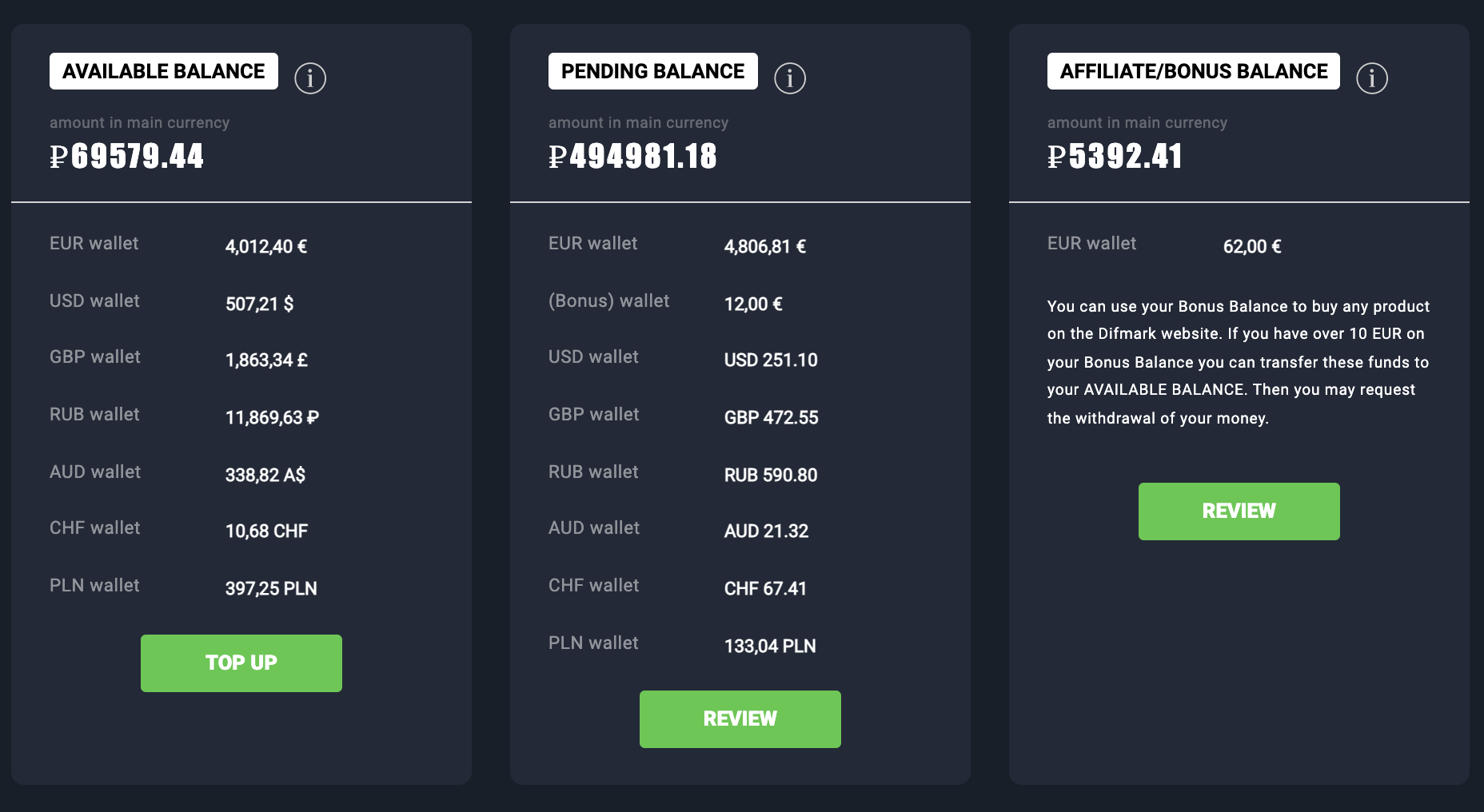Click the 507,21 $ USD wallet amount

pyautogui.click(x=259, y=304)
